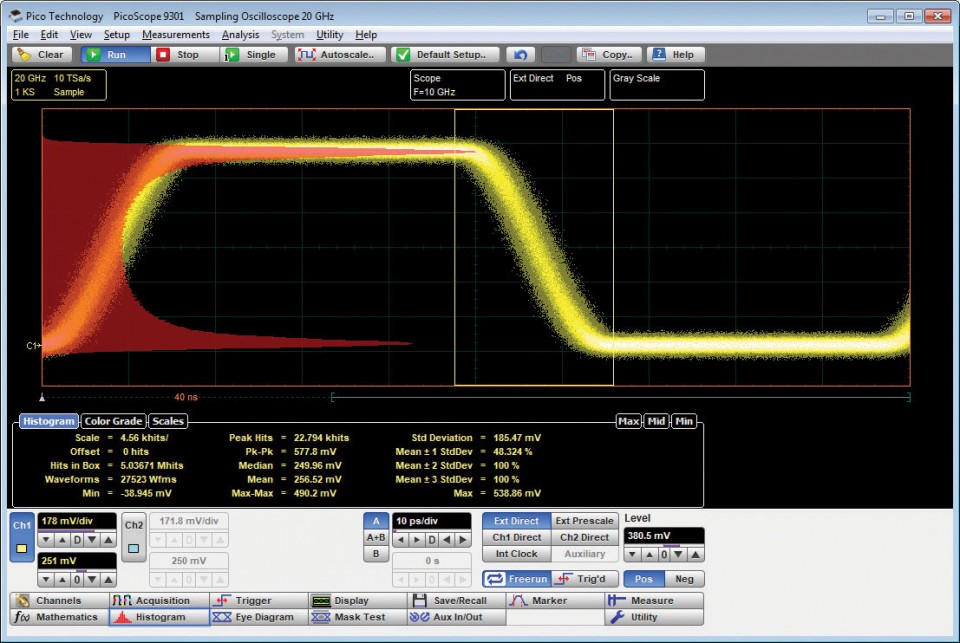
Task: Open the Copy options dropdown
Action: click(607, 55)
